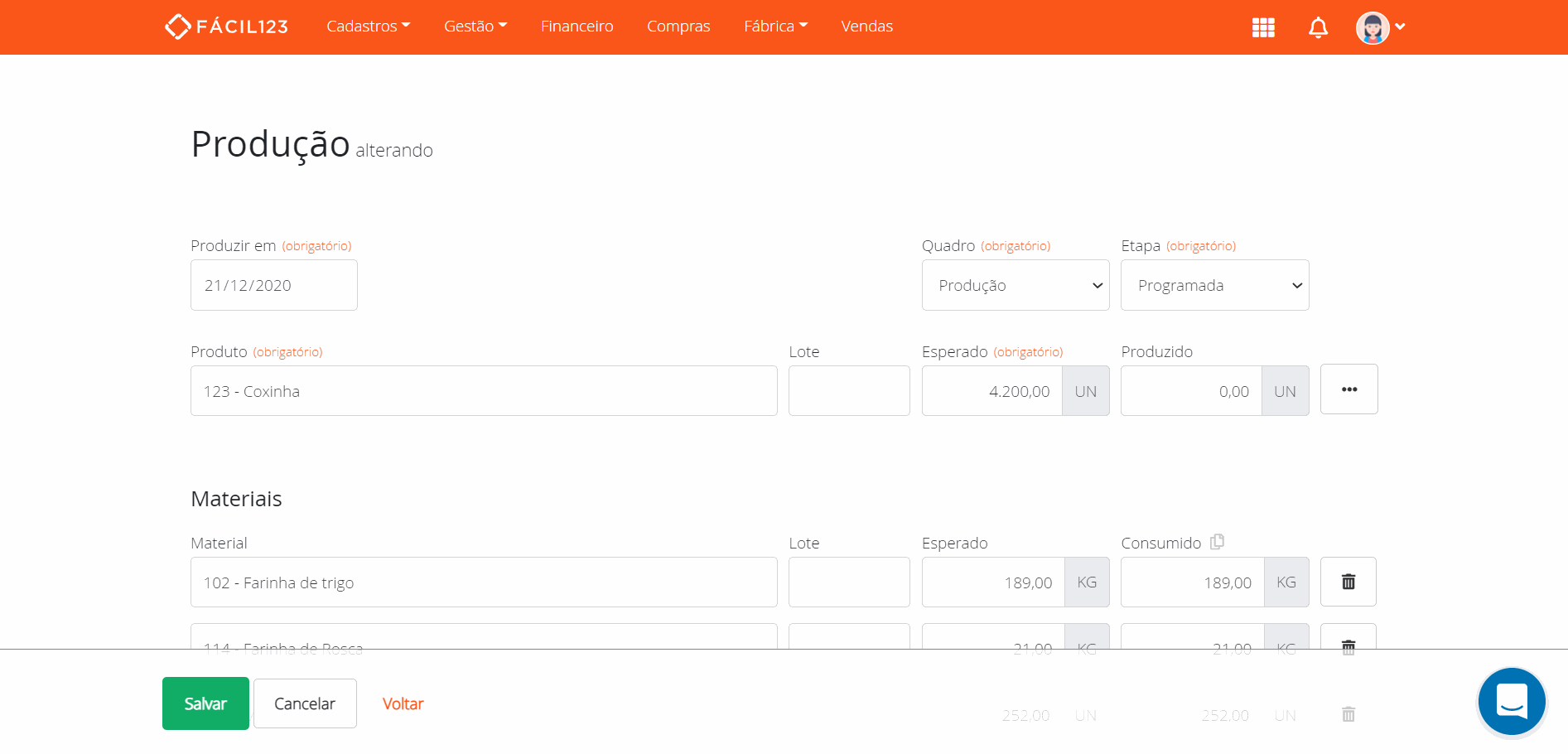Click the Voltar link
This screenshot has width=1568, height=754.
[x=403, y=703]
